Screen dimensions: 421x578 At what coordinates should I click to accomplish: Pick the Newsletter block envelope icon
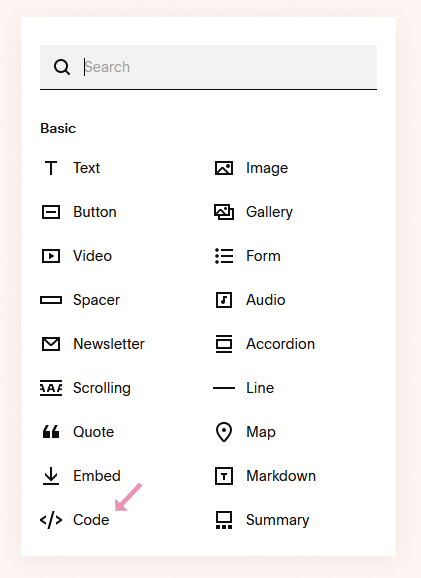click(x=51, y=344)
